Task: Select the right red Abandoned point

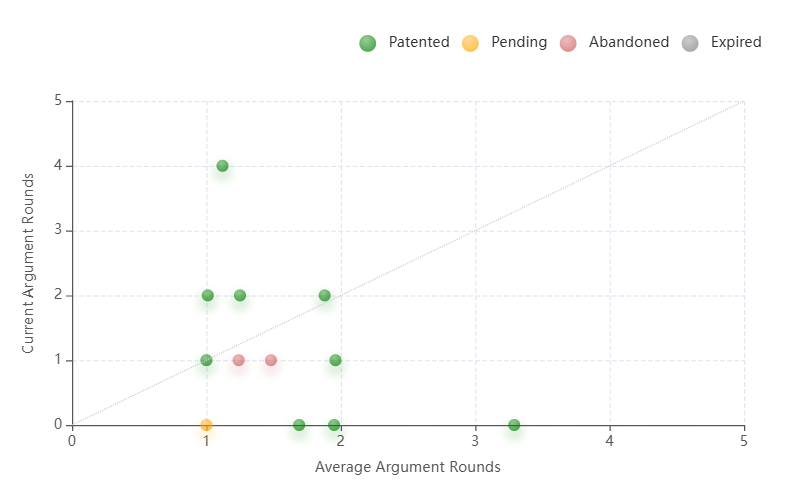Action: (x=271, y=360)
